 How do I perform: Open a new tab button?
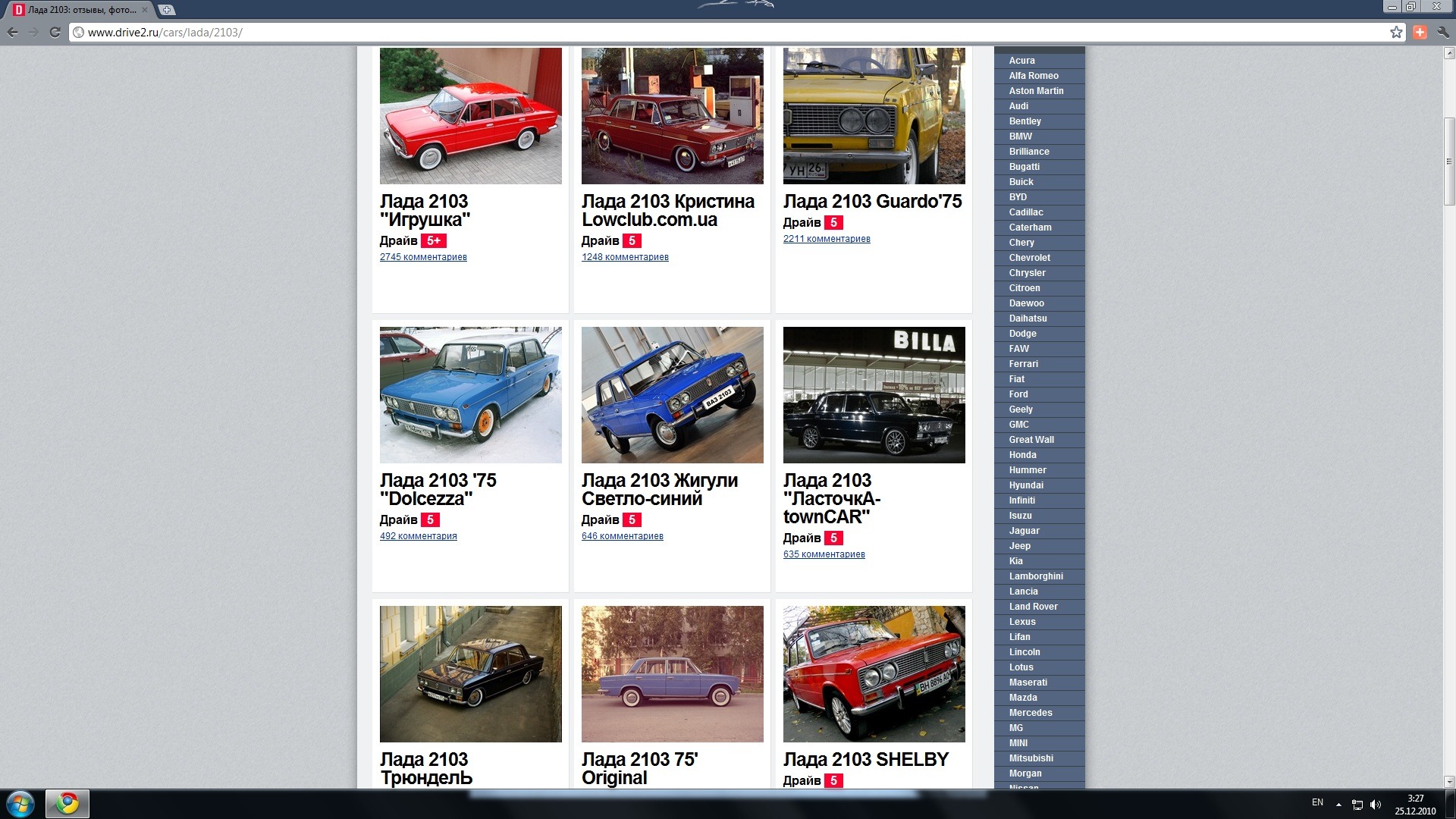click(x=166, y=10)
